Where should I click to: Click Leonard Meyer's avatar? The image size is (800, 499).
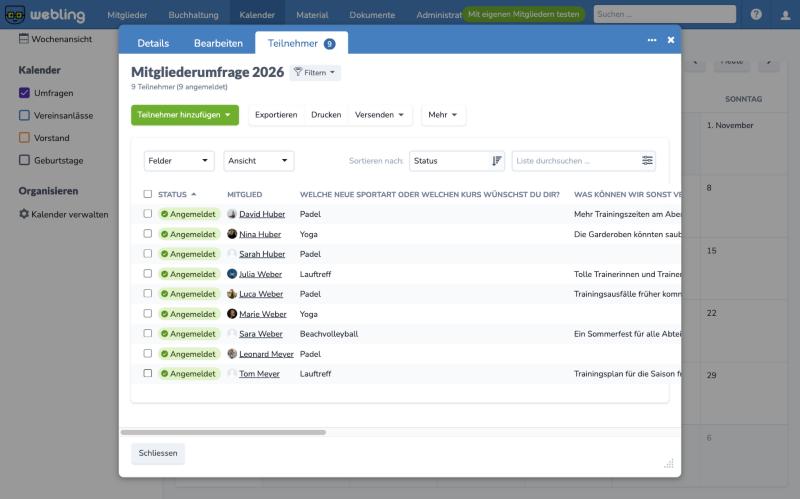tap(232, 354)
